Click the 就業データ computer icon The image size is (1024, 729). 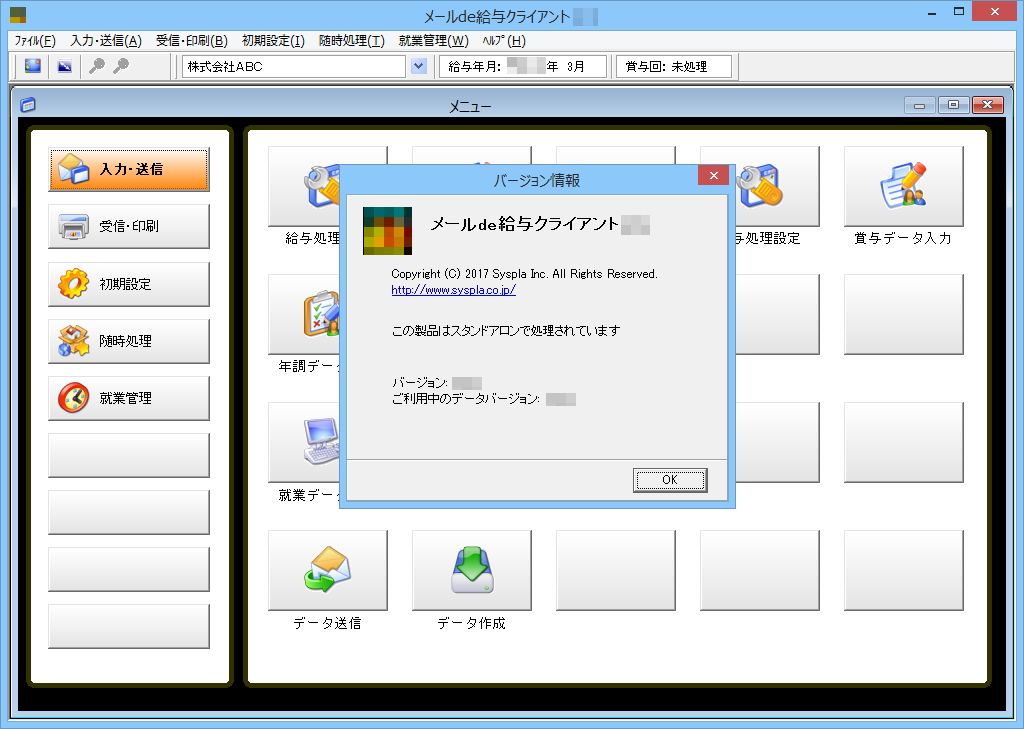[x=304, y=442]
